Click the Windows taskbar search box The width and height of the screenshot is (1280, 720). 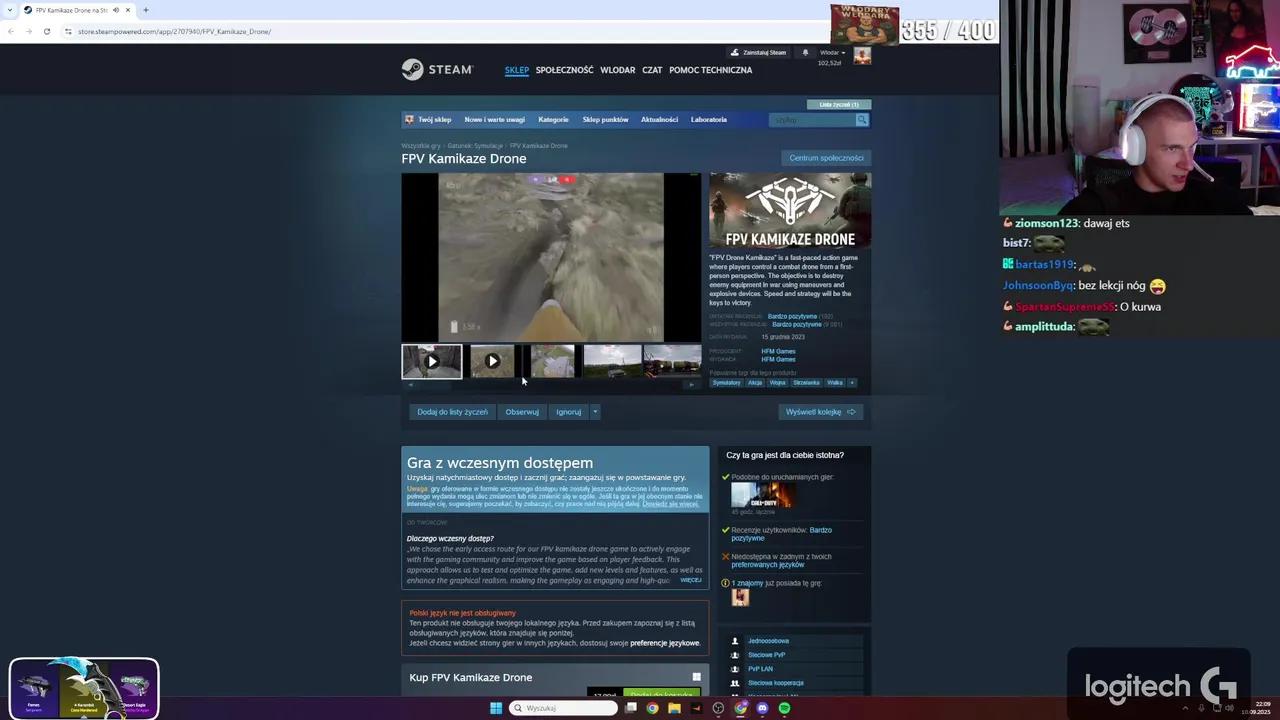[x=563, y=708]
